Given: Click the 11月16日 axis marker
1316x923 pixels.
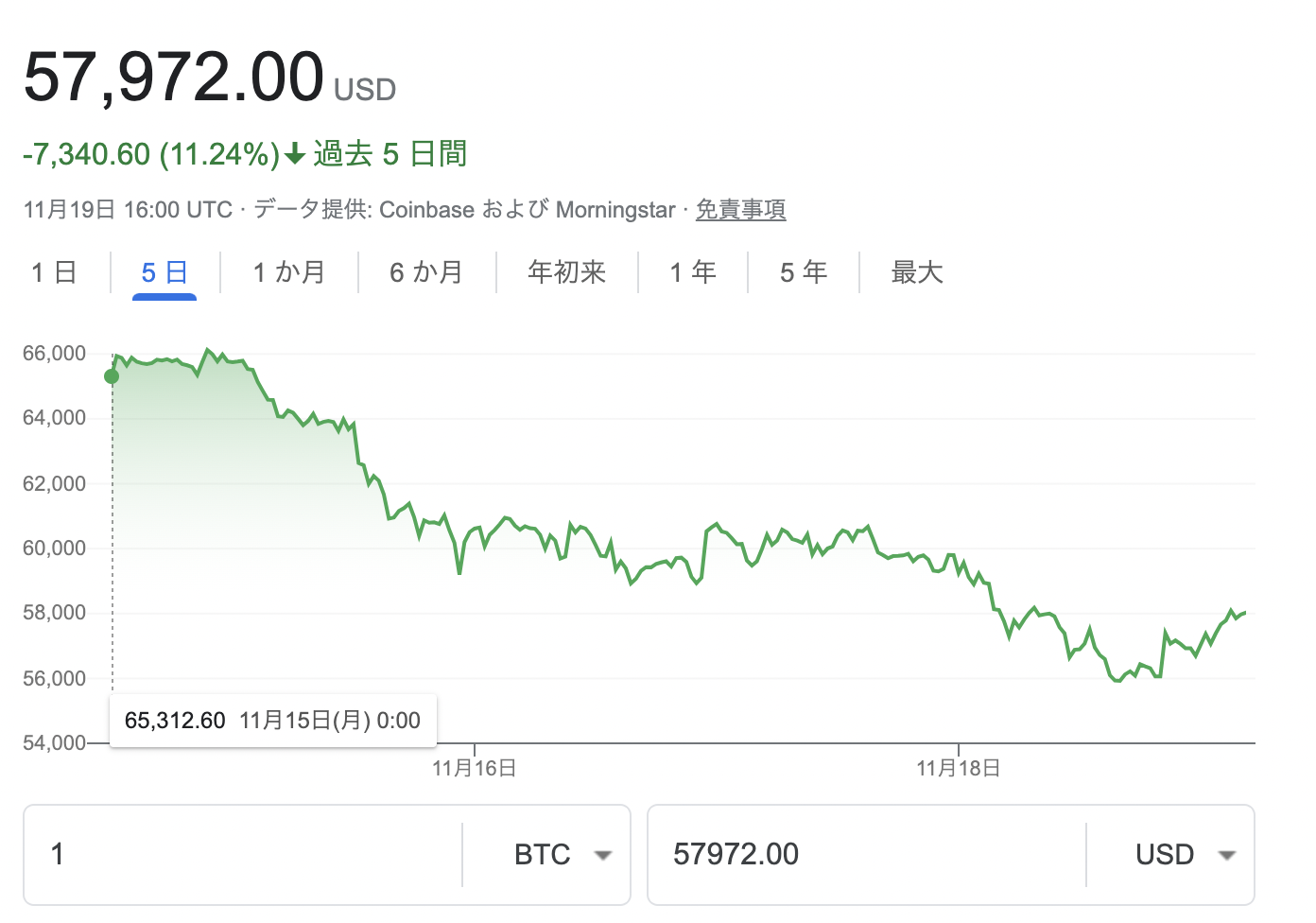Looking at the screenshot, I should click(475, 768).
